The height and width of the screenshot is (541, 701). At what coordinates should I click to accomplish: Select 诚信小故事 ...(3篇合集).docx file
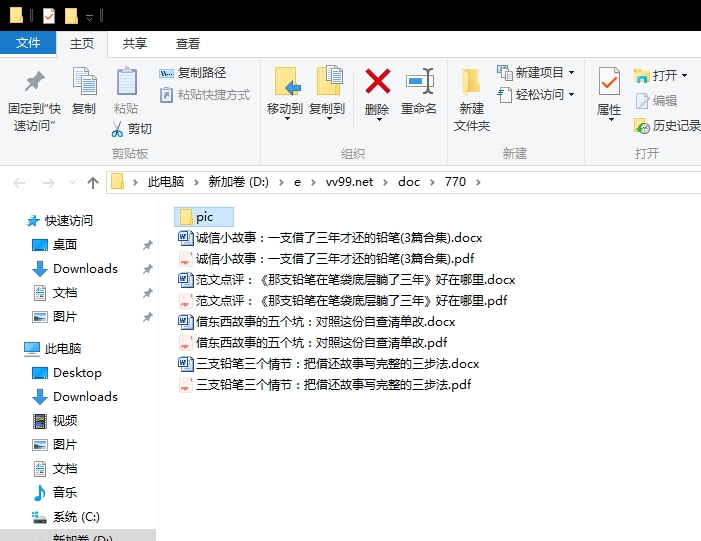[330, 238]
